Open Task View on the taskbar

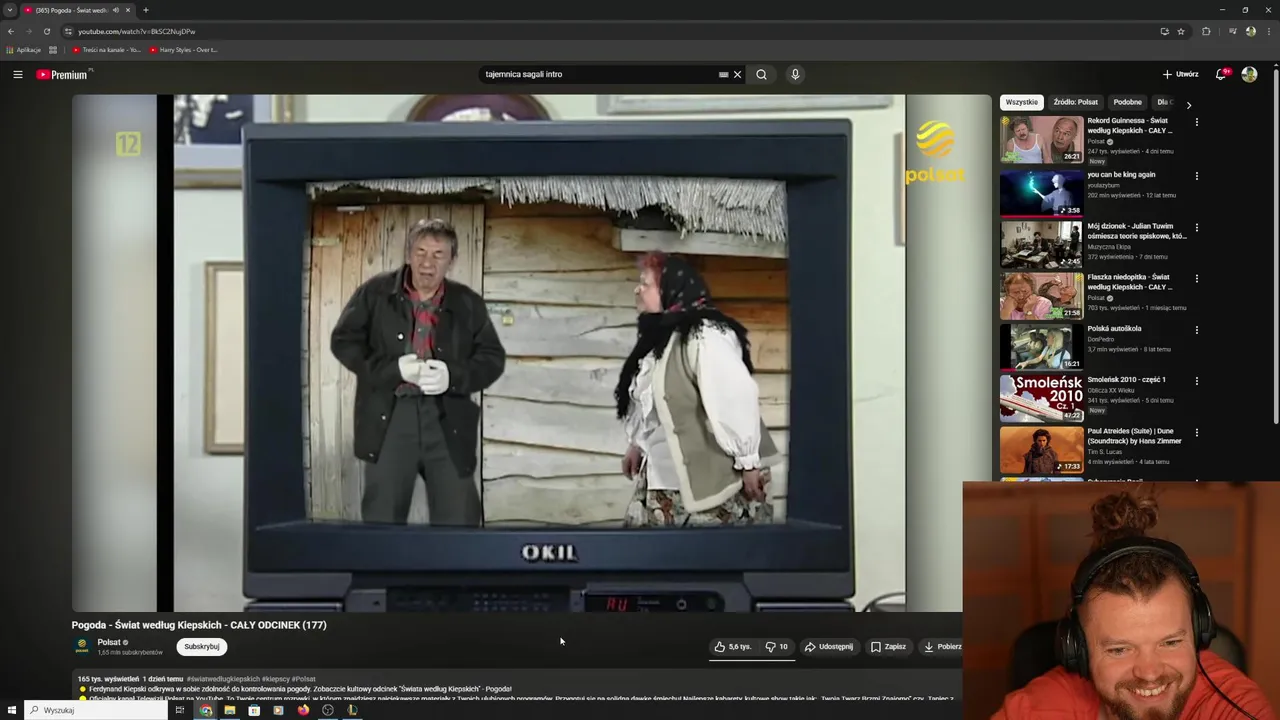[180, 710]
